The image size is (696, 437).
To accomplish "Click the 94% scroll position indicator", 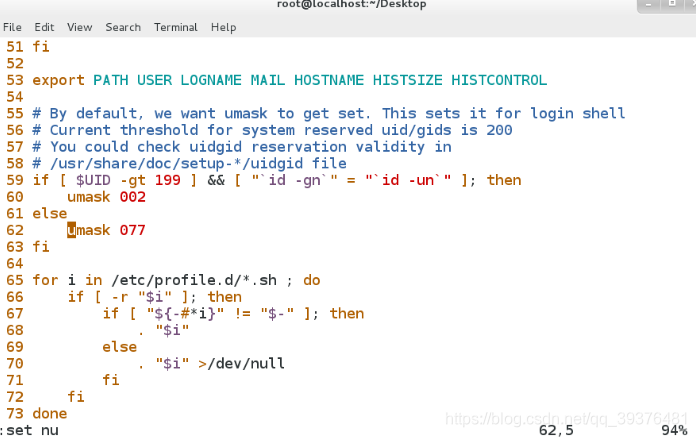I will pyautogui.click(x=674, y=430).
